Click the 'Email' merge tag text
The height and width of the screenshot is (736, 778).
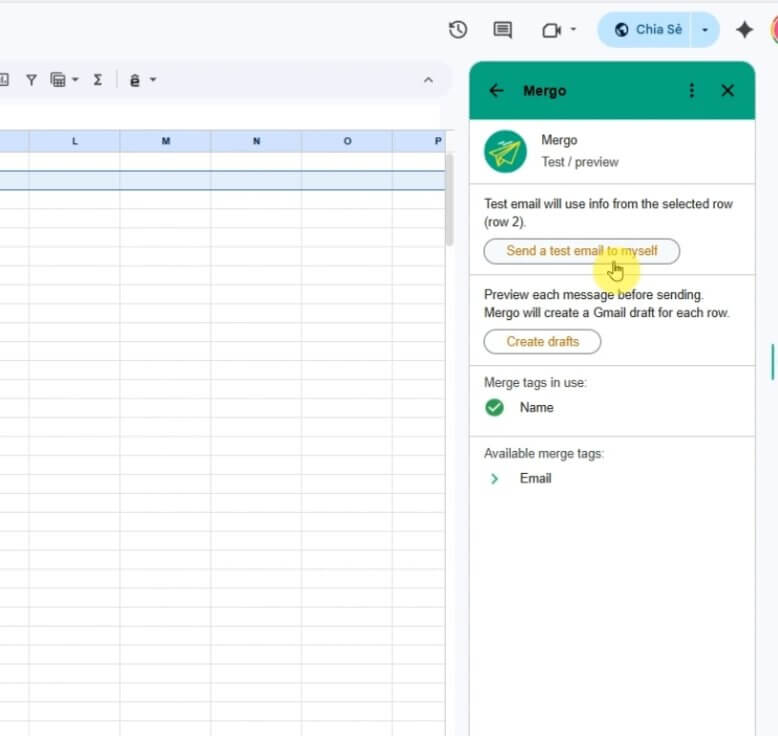point(535,478)
